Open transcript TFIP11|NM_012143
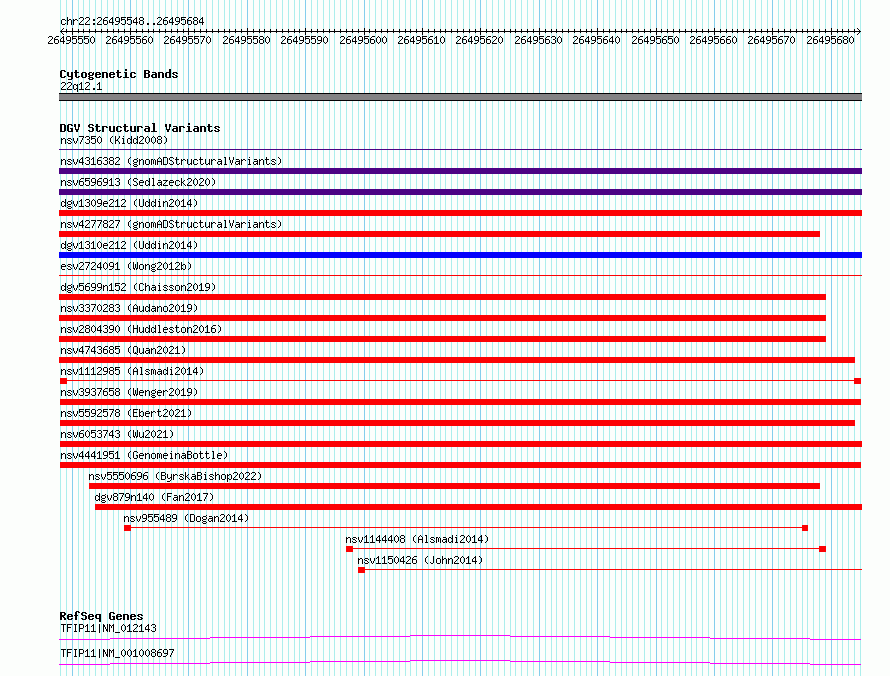Image resolution: width=890 pixels, height=676 pixels. tap(108, 628)
